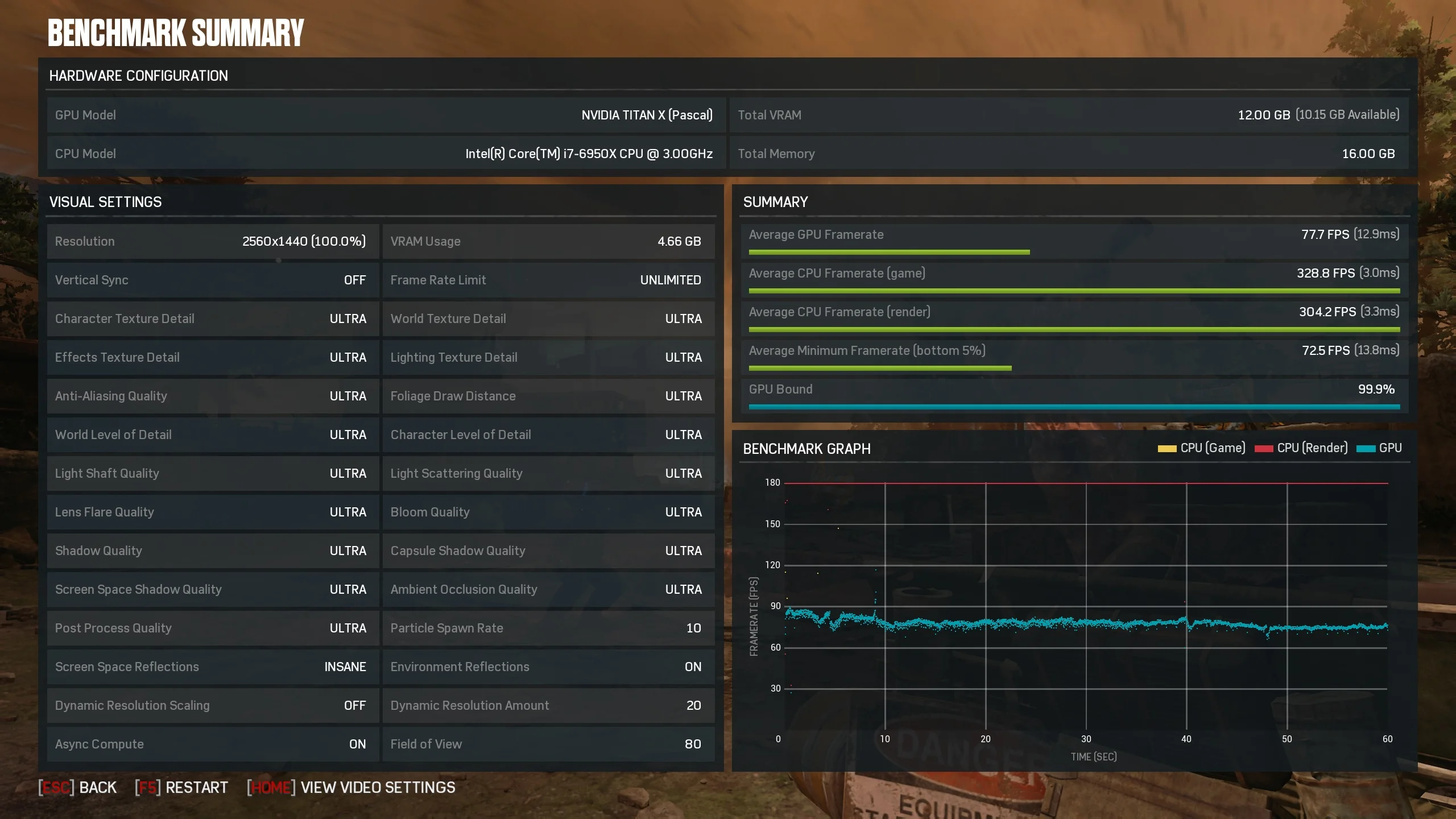The image size is (1456, 819).
Task: Click the Screen Space Reflections INSANE value
Action: tap(345, 667)
